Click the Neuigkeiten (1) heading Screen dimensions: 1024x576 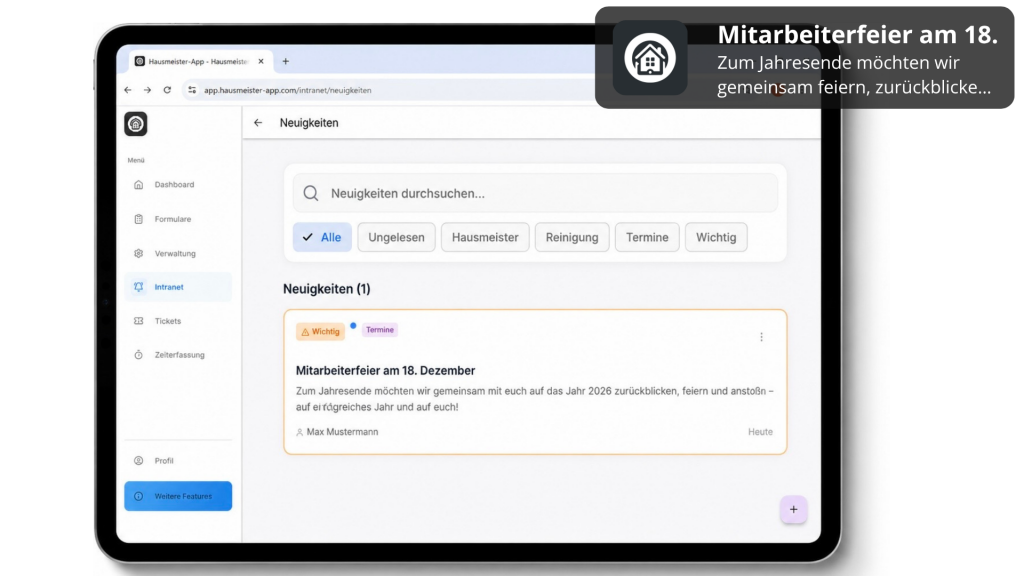click(x=327, y=289)
